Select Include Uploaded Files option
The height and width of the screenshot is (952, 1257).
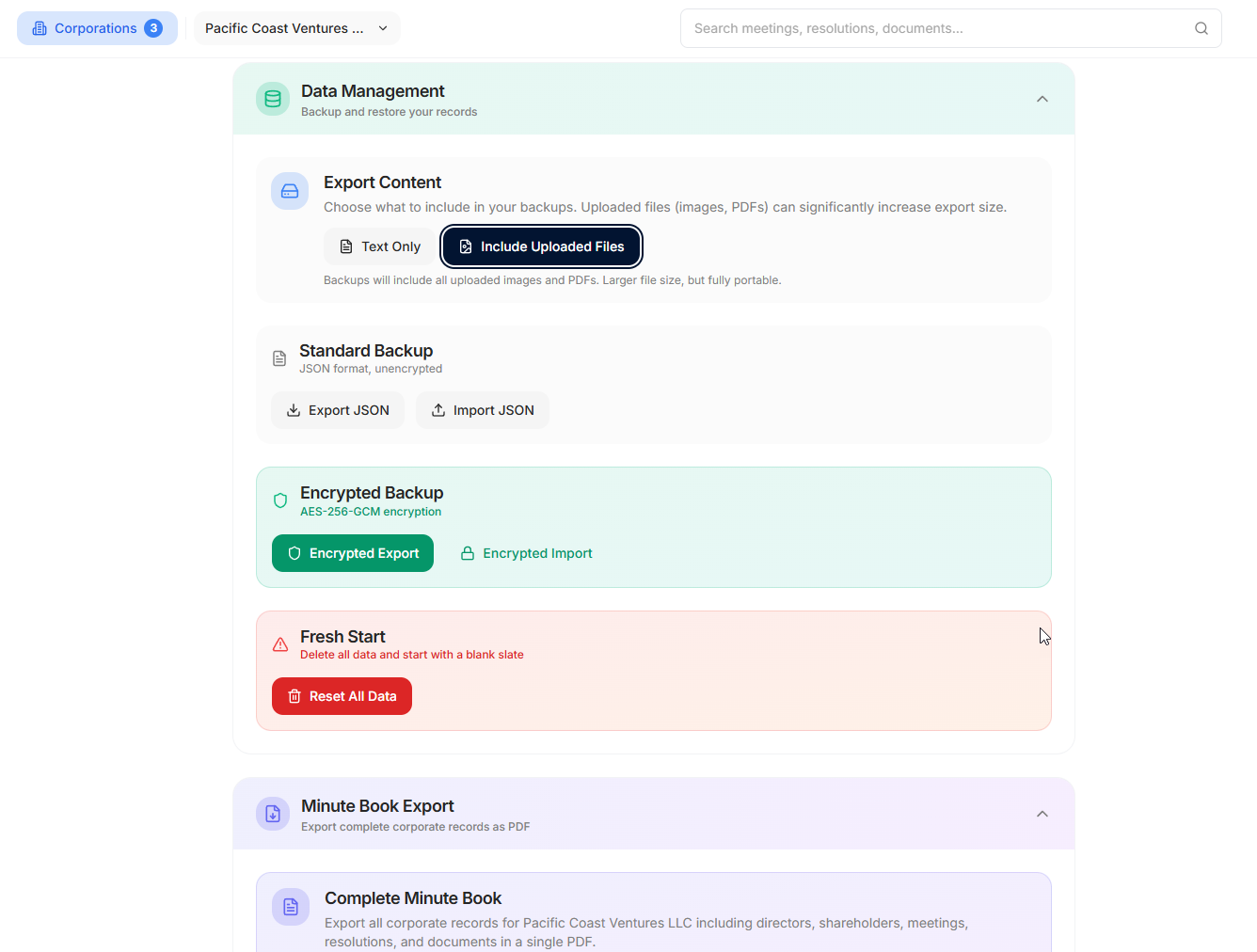(542, 246)
